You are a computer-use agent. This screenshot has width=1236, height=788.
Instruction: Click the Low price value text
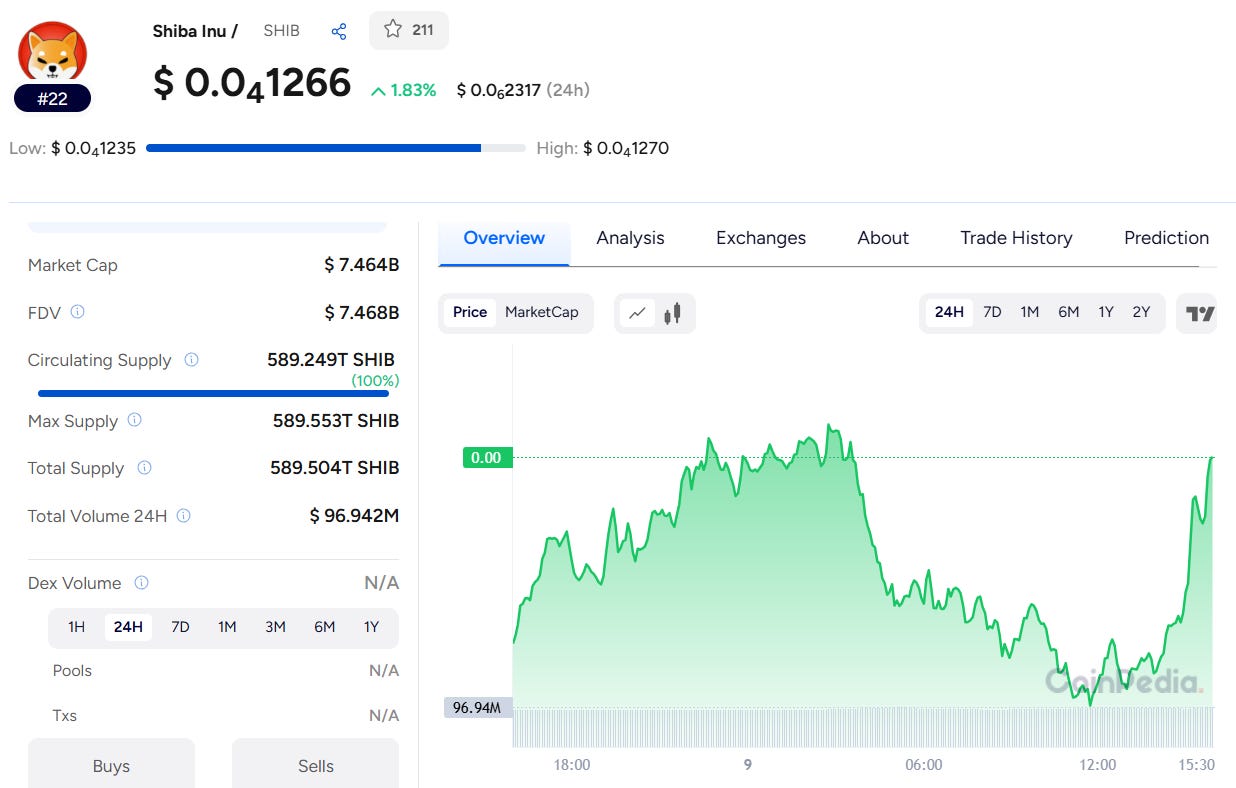pos(93,149)
